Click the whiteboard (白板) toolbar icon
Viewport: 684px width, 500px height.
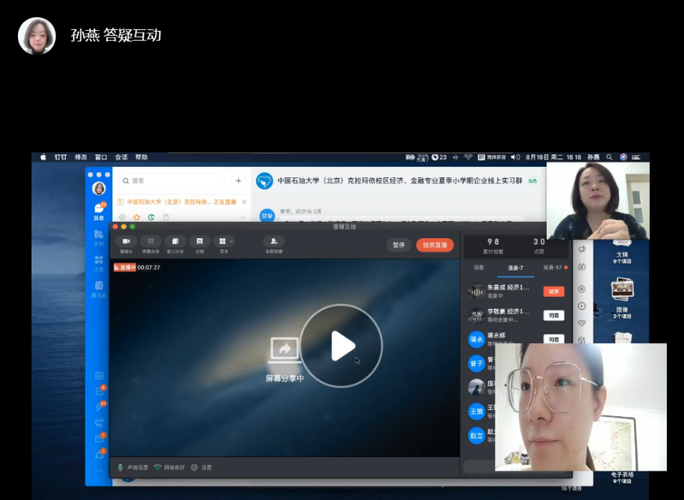(199, 243)
